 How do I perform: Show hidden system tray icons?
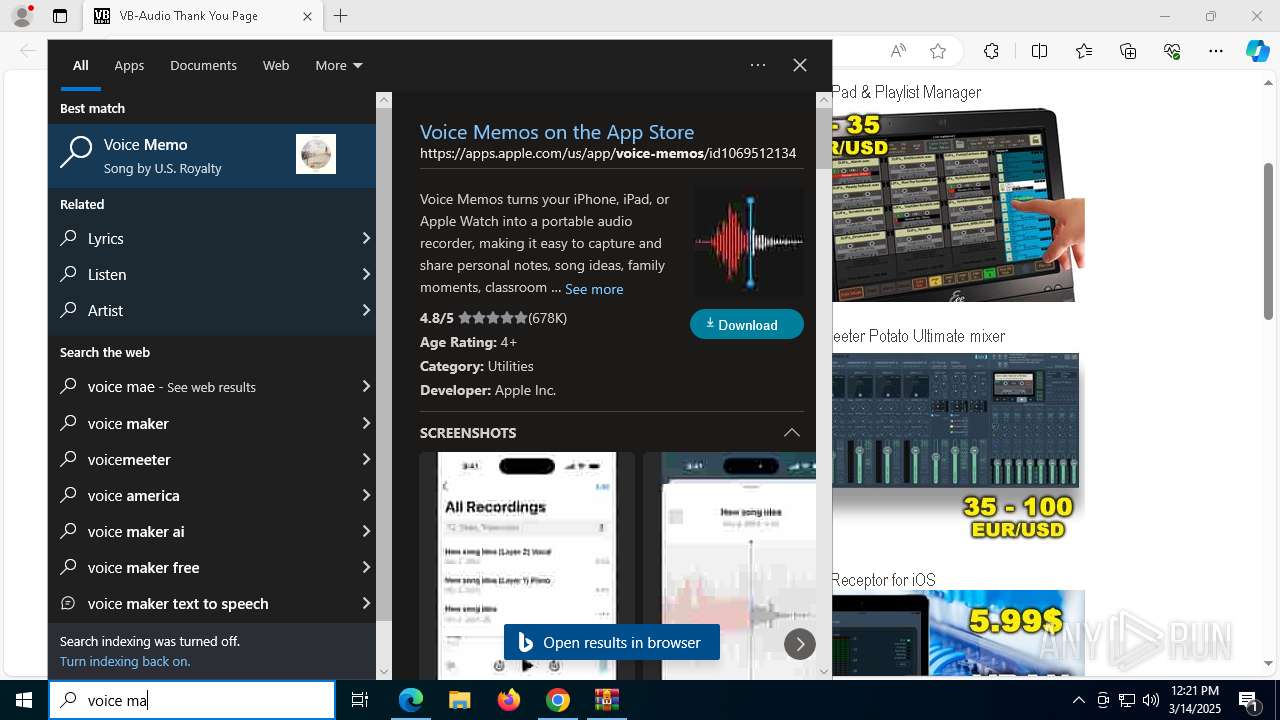pyautogui.click(x=1078, y=700)
